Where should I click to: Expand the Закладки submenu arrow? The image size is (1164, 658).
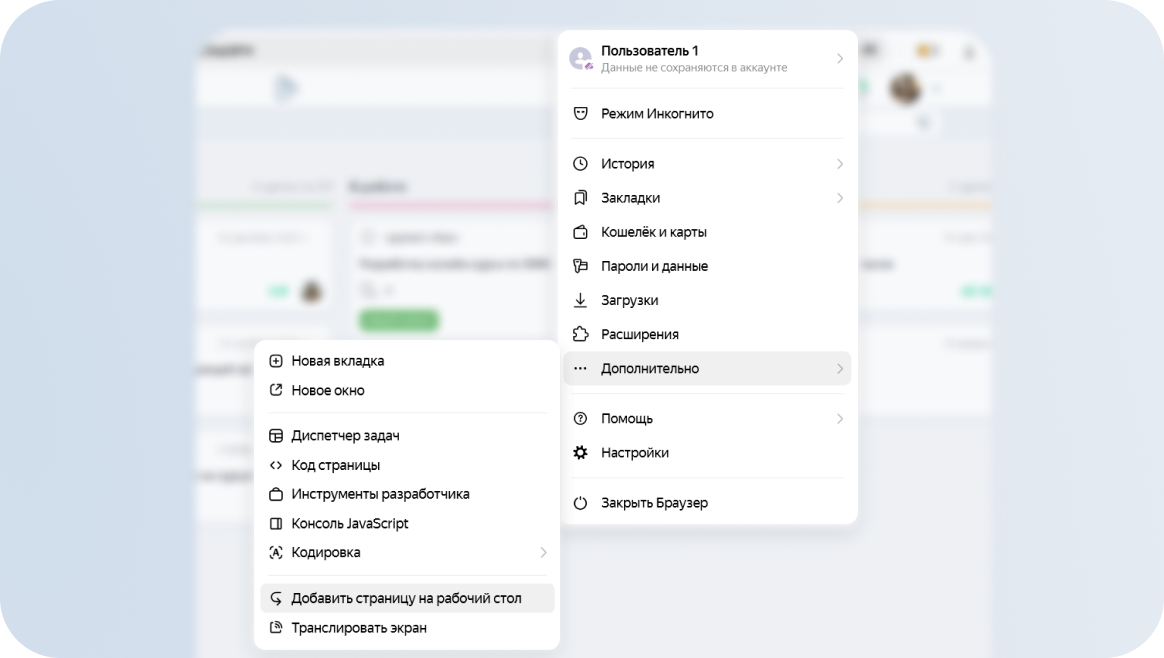pos(840,198)
